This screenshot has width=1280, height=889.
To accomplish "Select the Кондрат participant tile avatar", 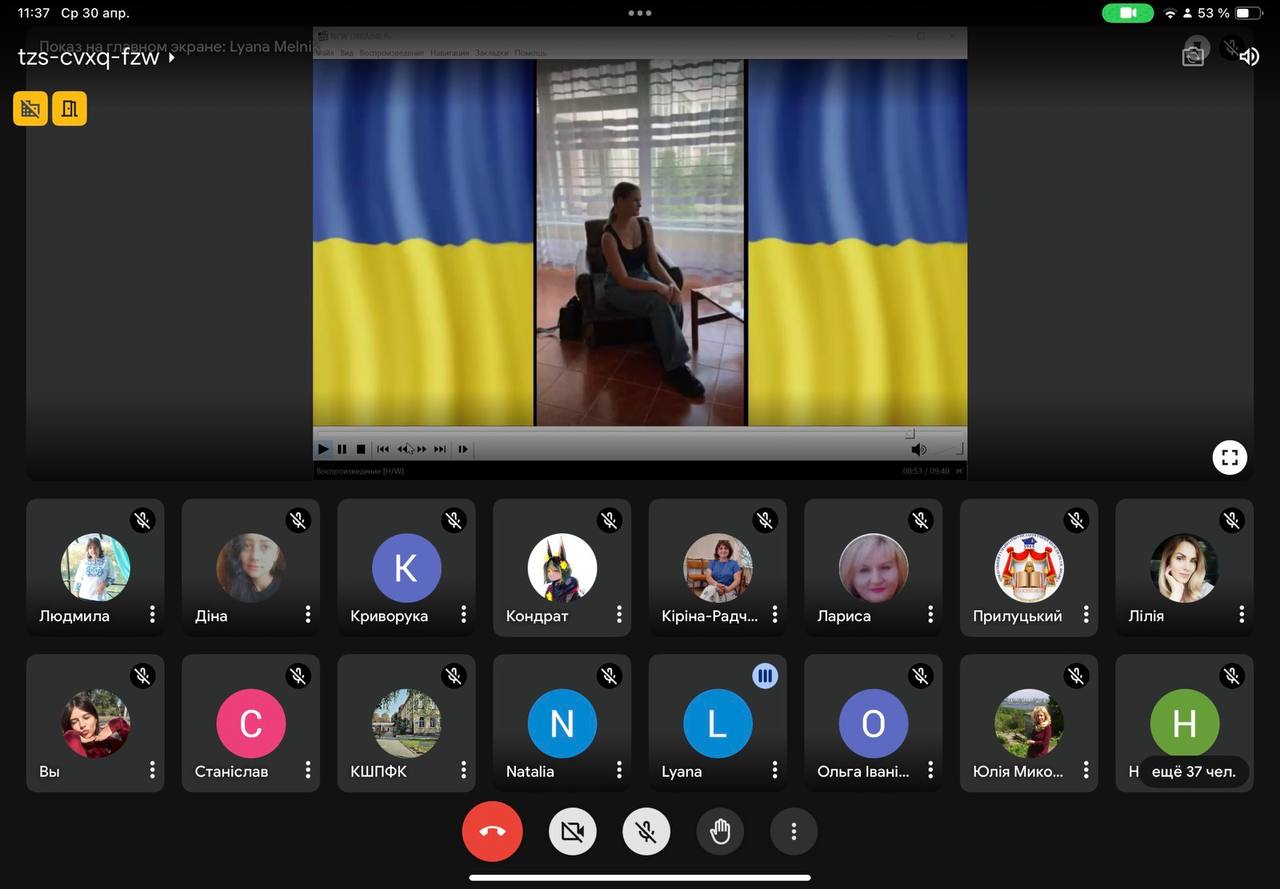I will point(562,567).
